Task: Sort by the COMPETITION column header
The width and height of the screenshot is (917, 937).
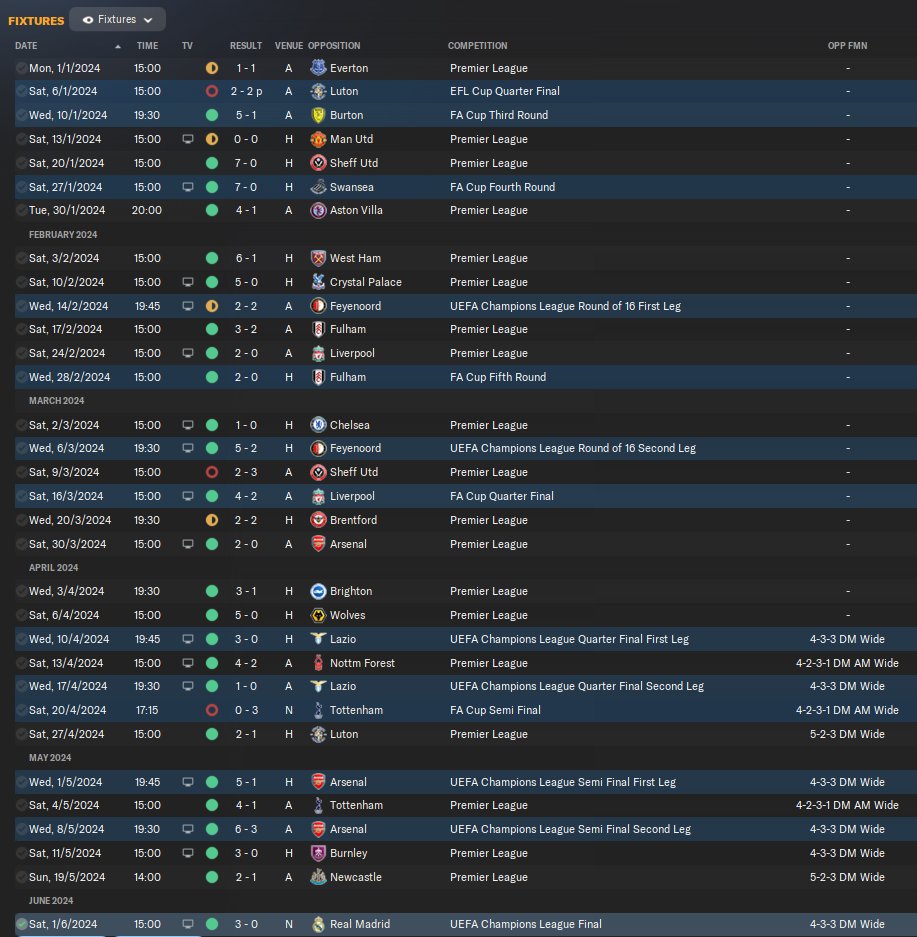Action: [478, 45]
